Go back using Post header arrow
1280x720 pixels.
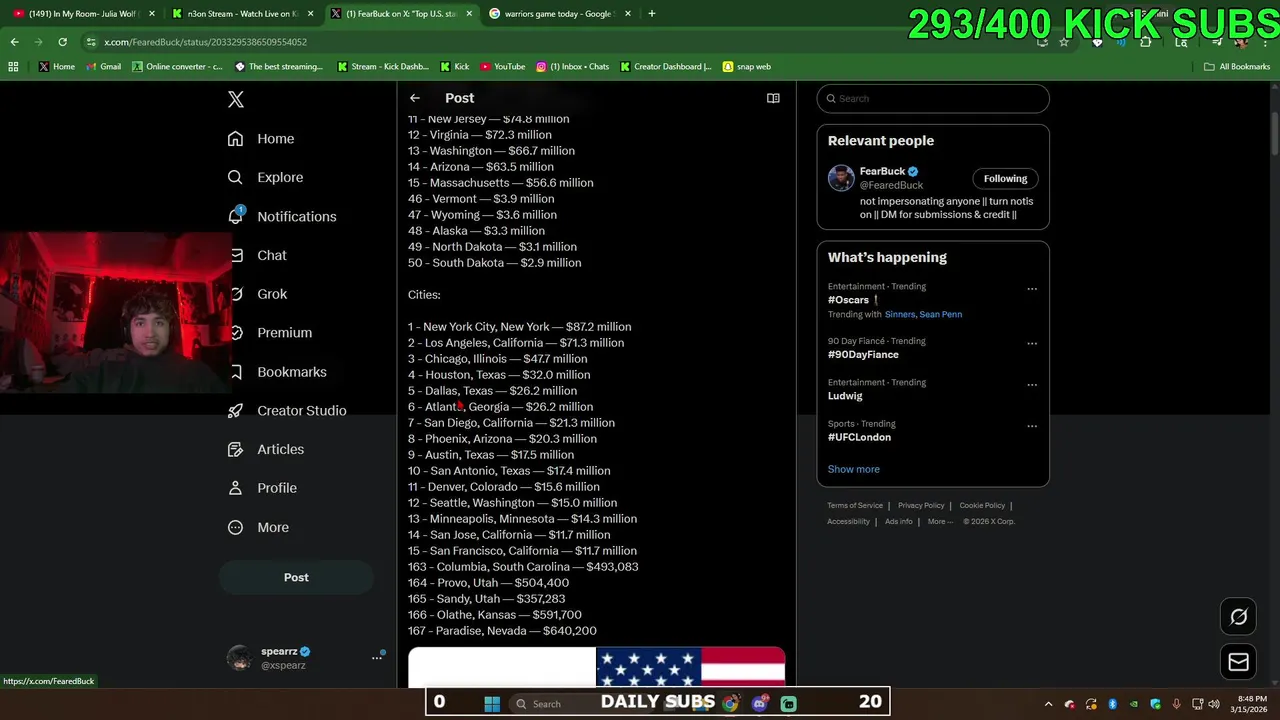415,98
